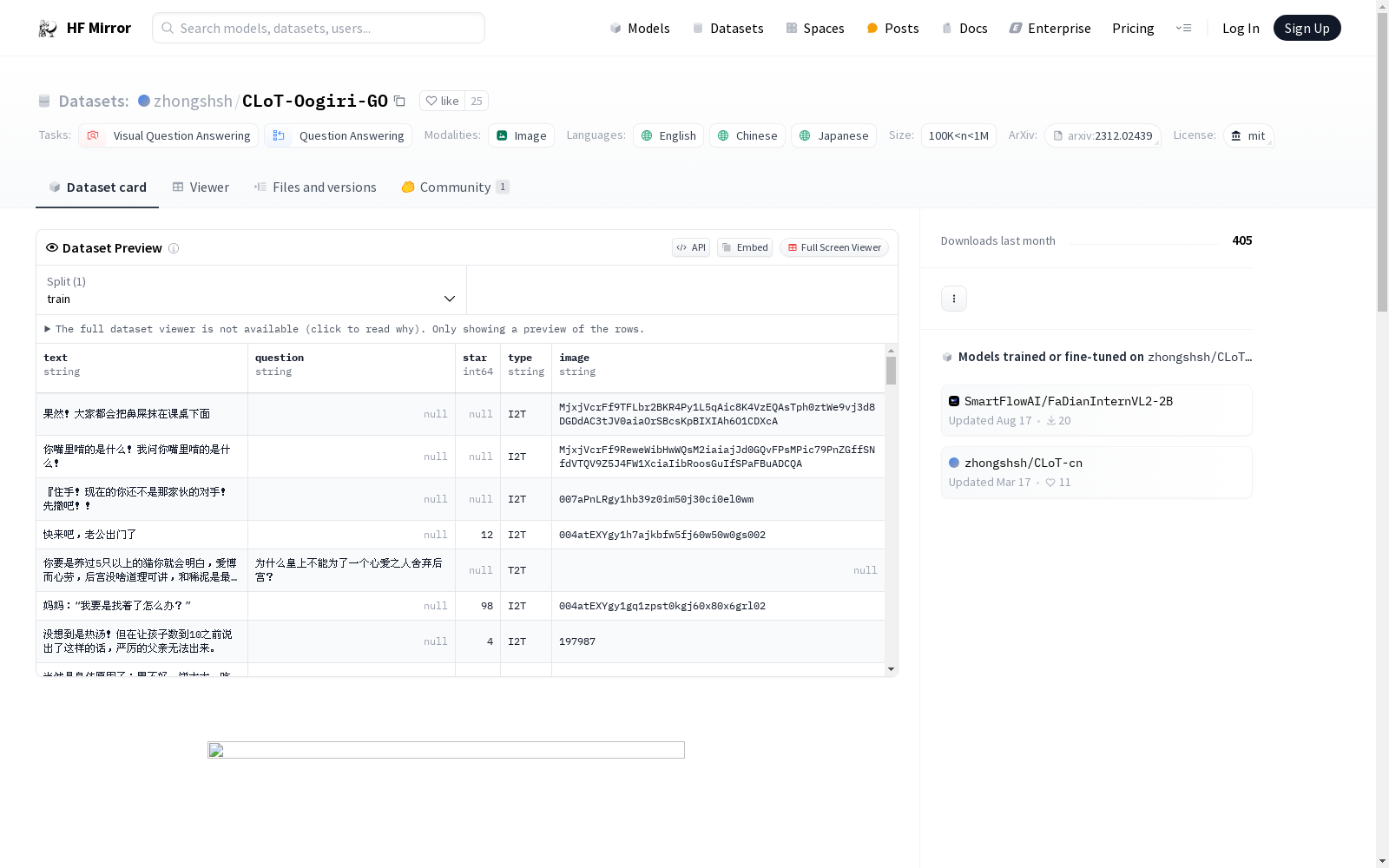
Task: Open Enterprise in the top navigation
Action: pyautogui.click(x=1050, y=28)
